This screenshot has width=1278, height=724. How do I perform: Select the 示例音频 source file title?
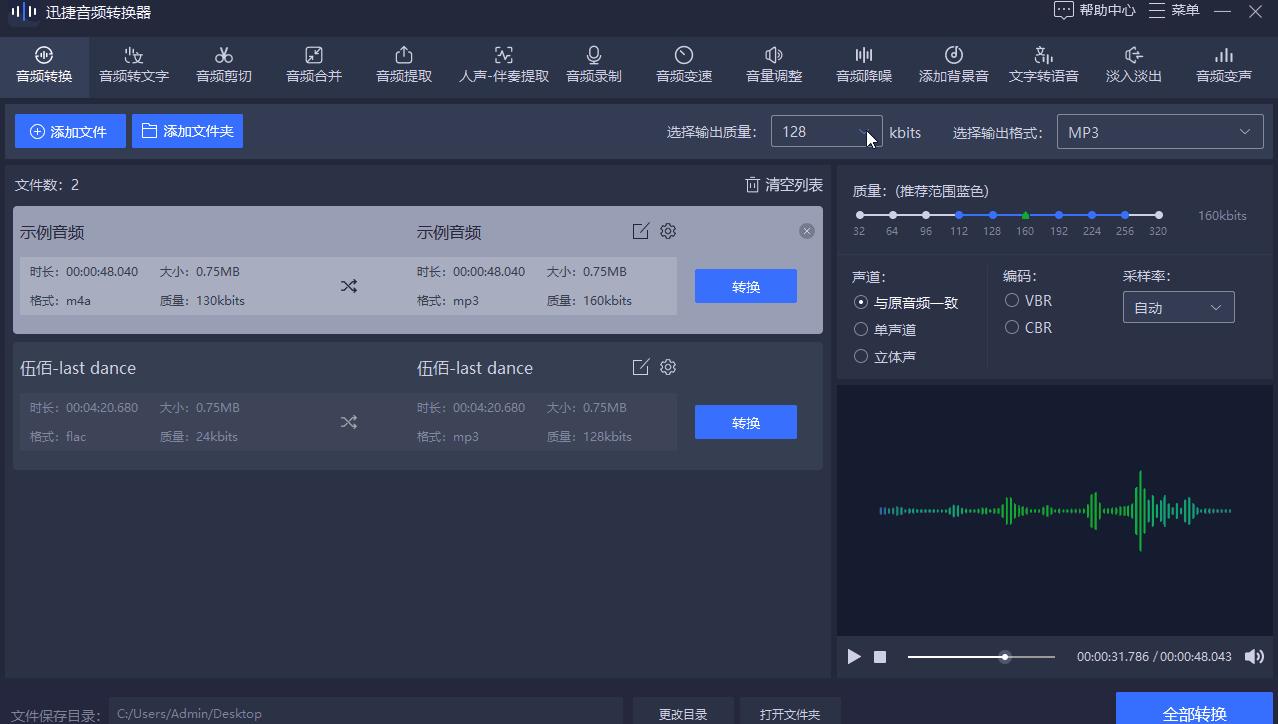click(x=52, y=232)
